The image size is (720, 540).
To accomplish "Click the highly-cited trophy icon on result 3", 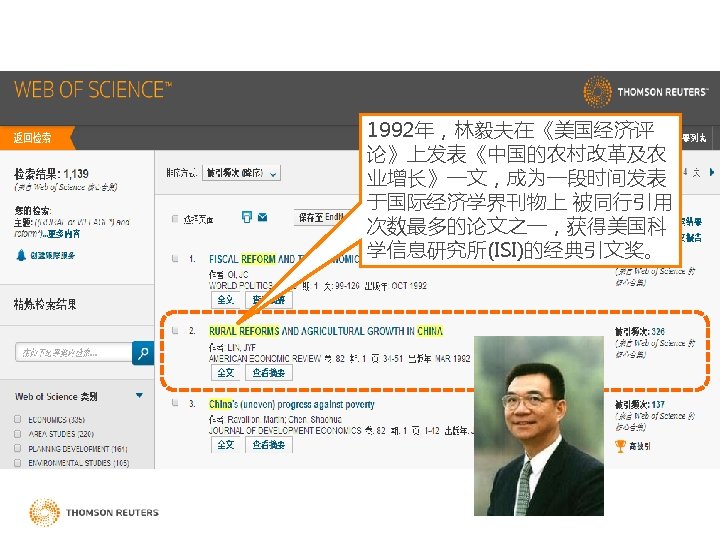I will click(x=620, y=445).
